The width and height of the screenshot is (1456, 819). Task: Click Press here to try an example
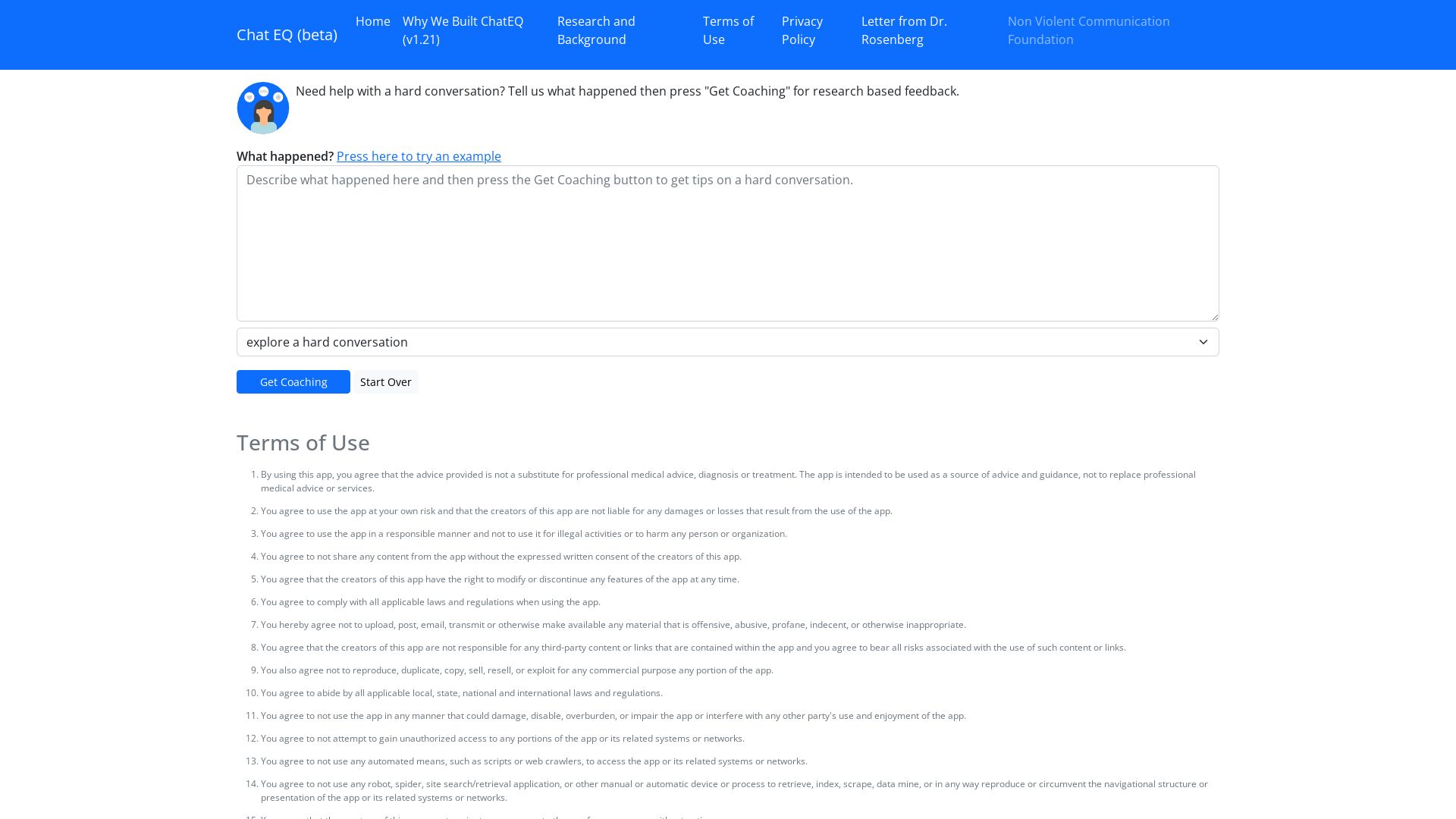pos(419,156)
